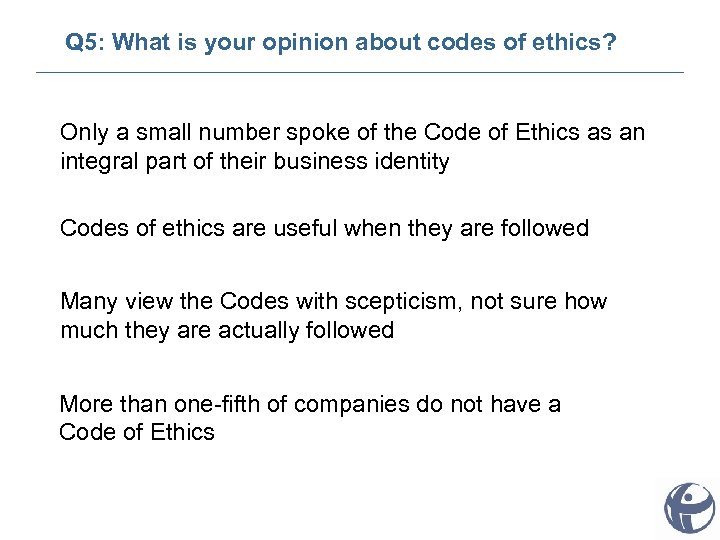The height and width of the screenshot is (540, 720).
Task: Select the line starting "Only a small number spoke"
Action: (352, 133)
